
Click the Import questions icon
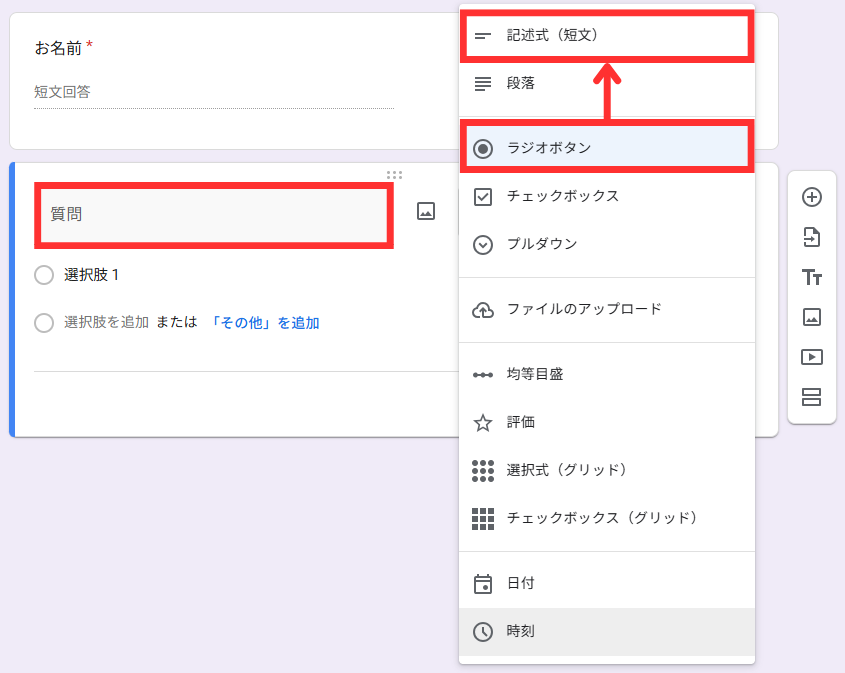pos(812,237)
